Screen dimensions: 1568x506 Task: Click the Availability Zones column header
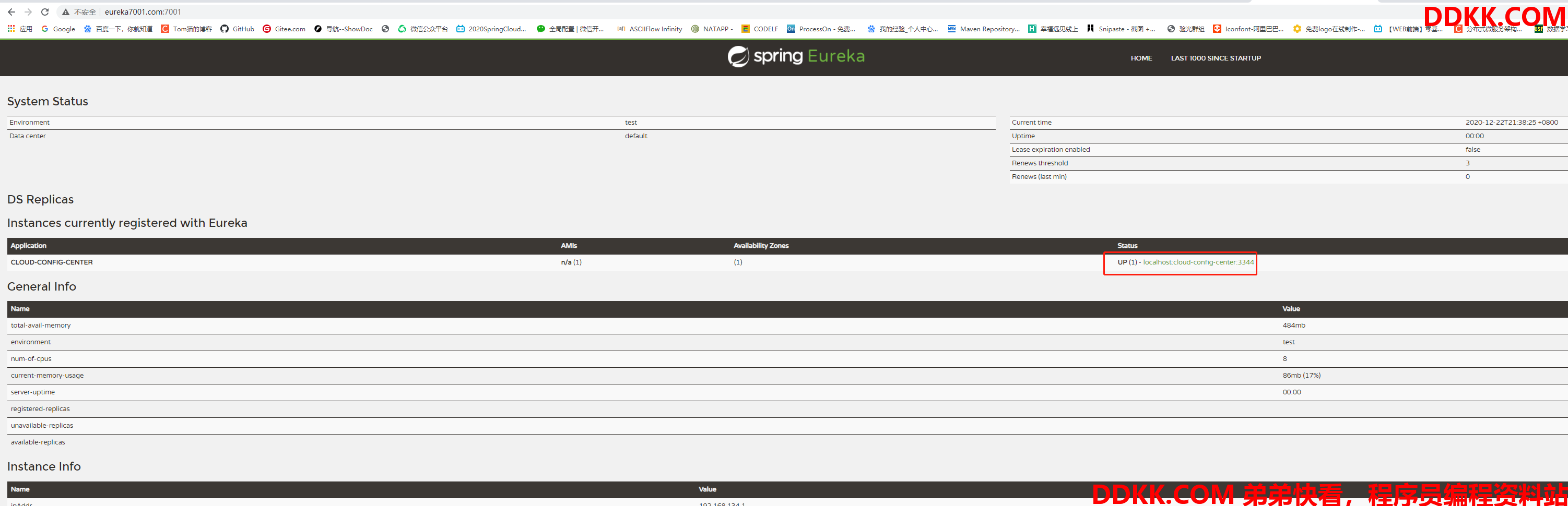(x=761, y=246)
